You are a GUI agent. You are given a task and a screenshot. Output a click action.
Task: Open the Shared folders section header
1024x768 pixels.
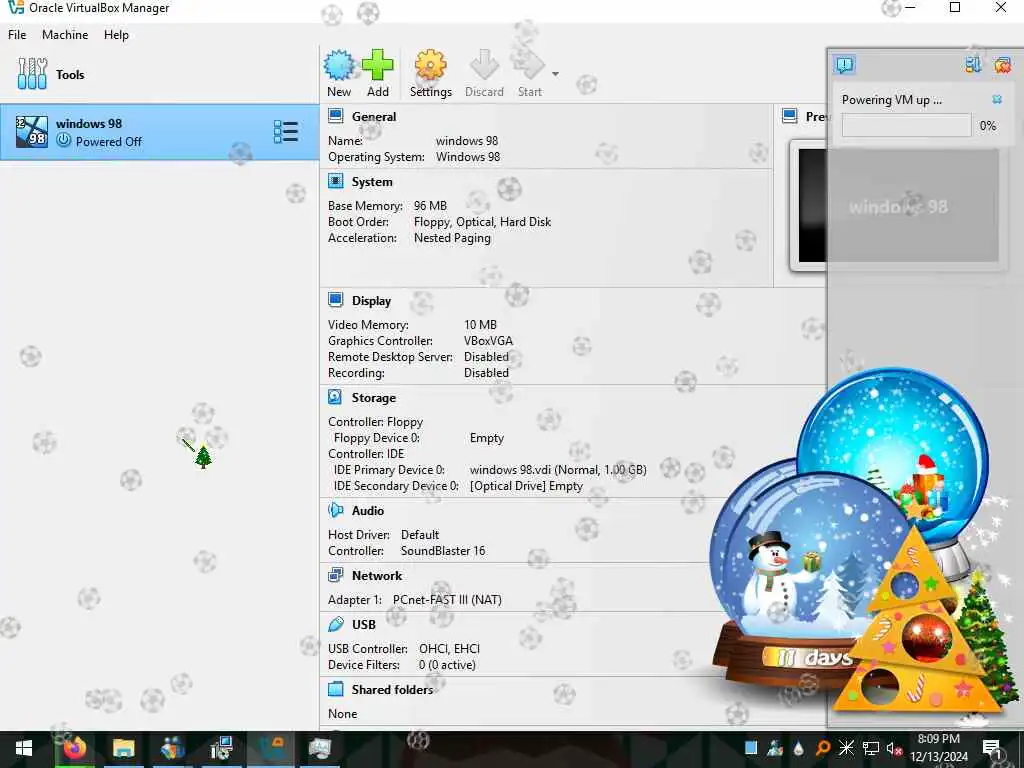[x=392, y=690]
